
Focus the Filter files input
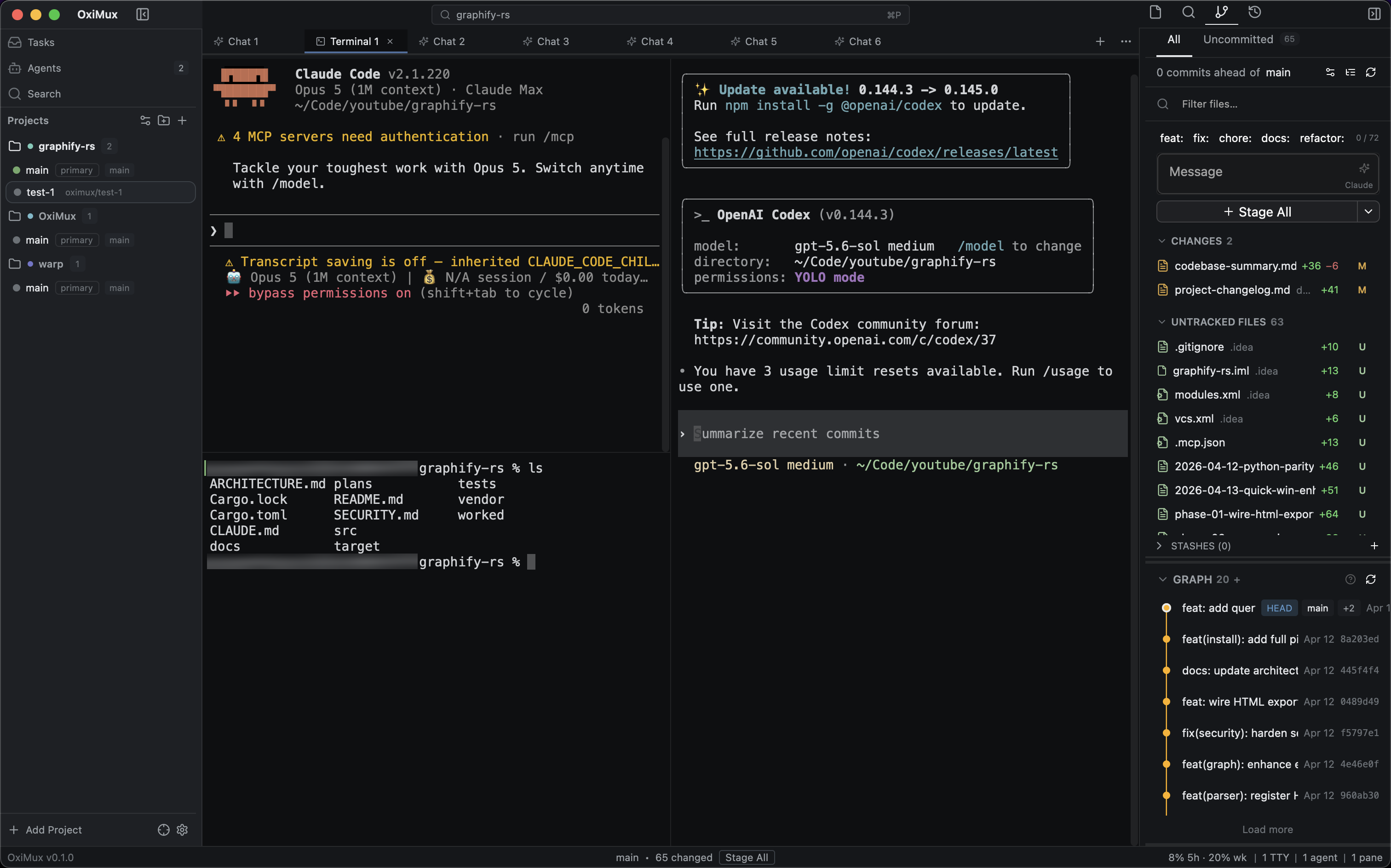tap(1268, 104)
